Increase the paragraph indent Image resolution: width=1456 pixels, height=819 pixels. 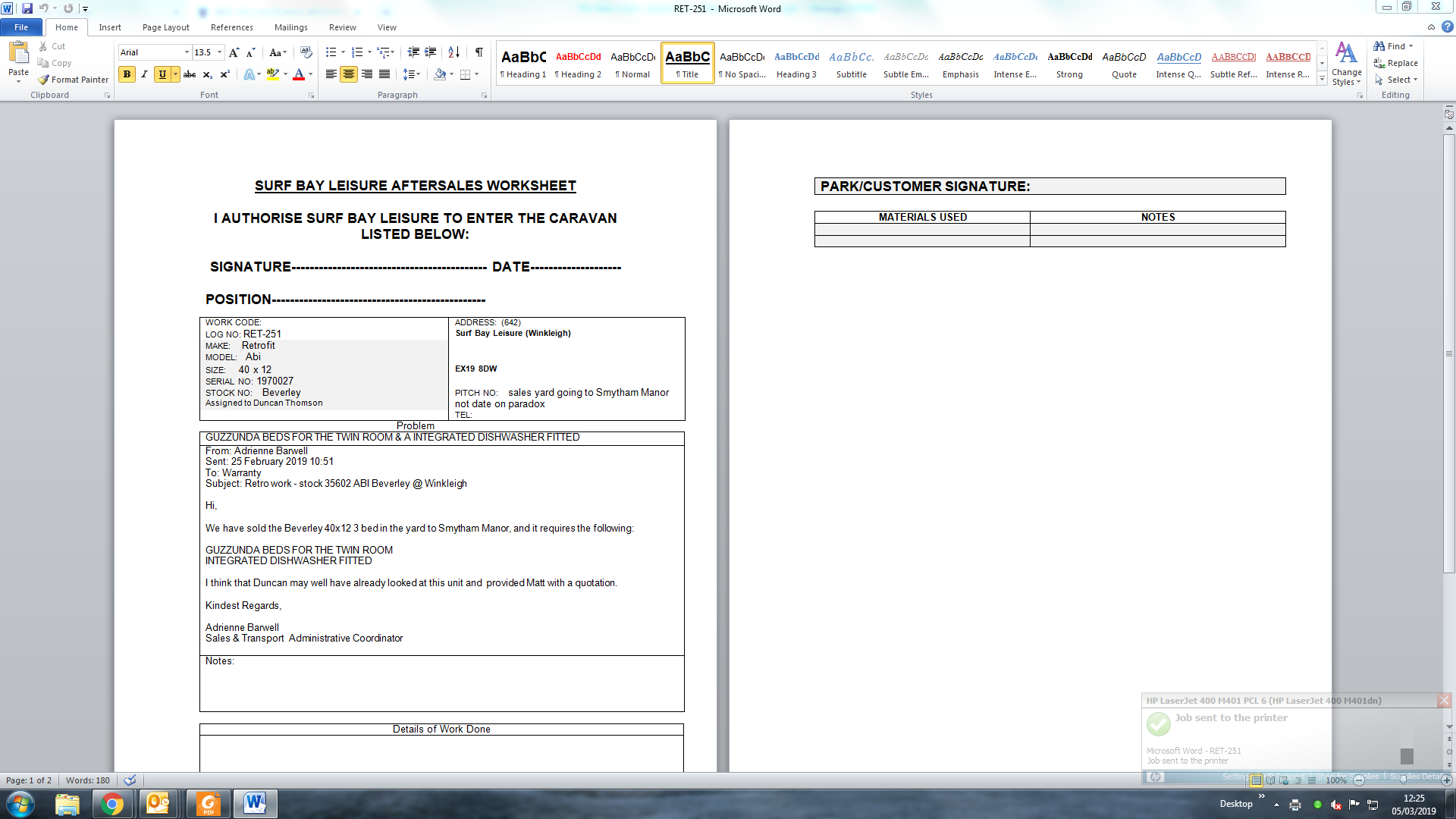click(x=431, y=52)
